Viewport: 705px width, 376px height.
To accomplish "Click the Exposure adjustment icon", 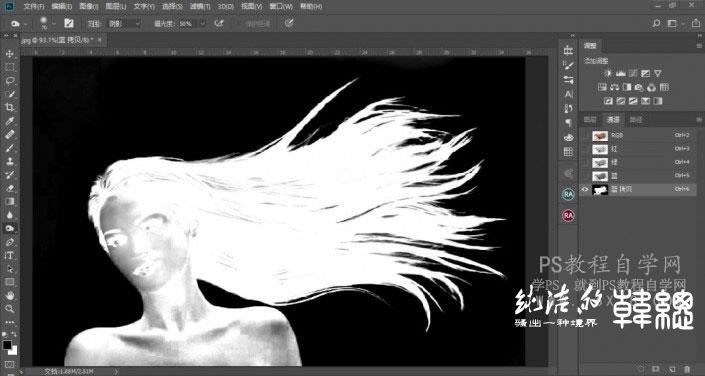I will 645,73.
